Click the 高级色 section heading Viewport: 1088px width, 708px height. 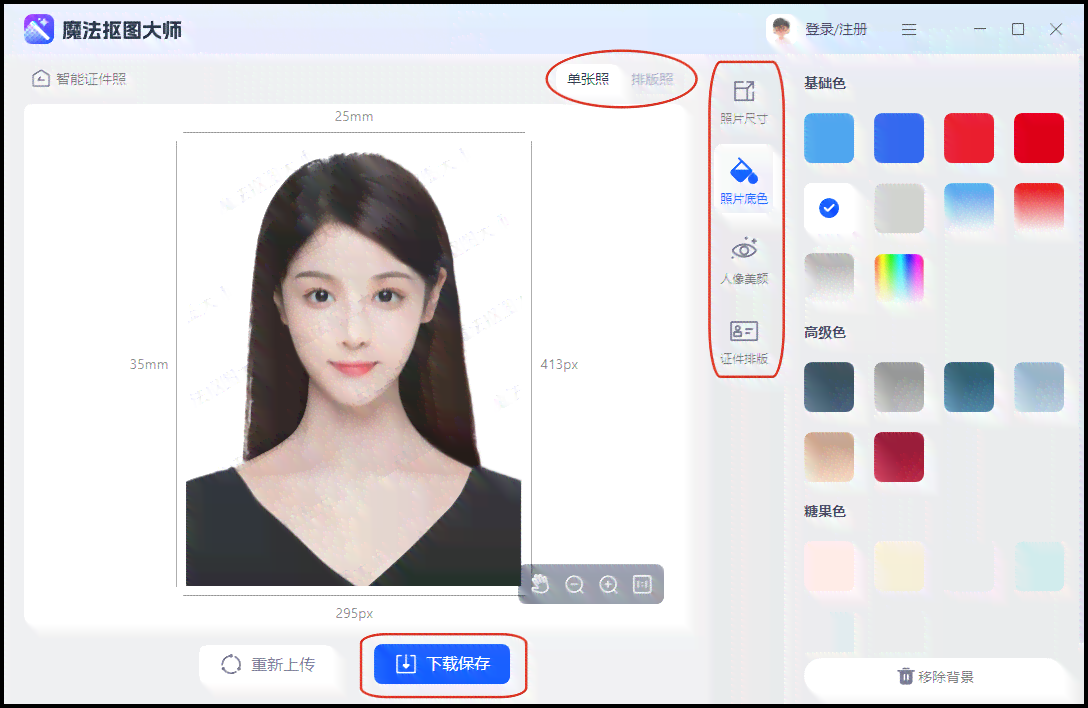click(824, 332)
